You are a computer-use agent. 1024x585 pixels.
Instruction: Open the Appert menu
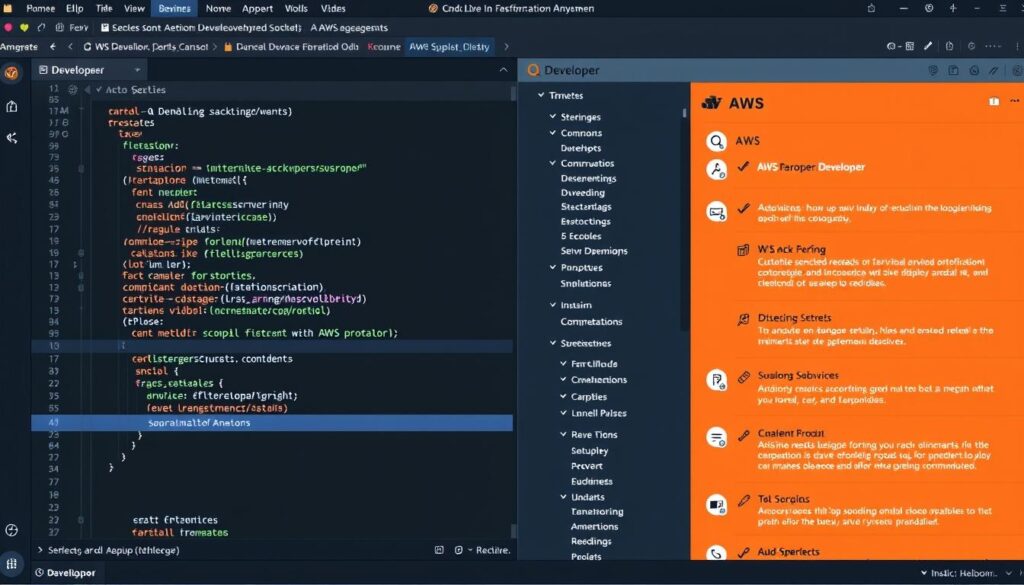point(257,8)
